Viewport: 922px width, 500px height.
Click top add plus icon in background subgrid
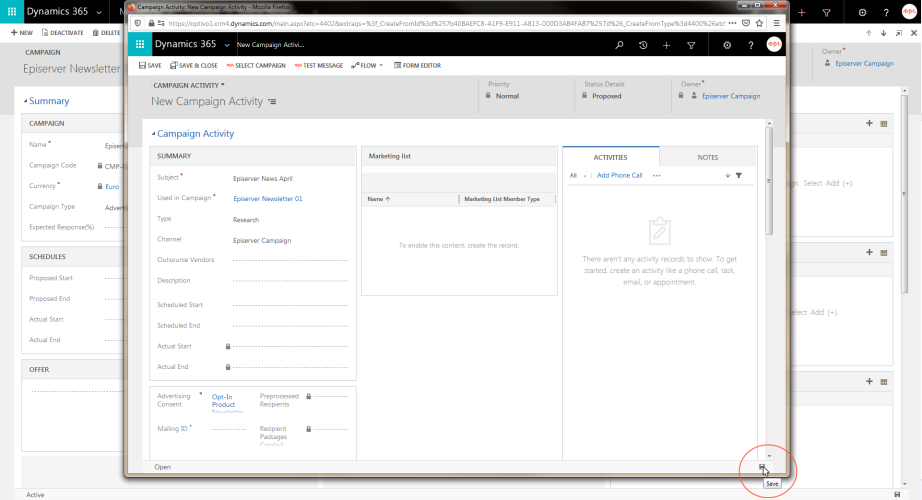[869, 123]
